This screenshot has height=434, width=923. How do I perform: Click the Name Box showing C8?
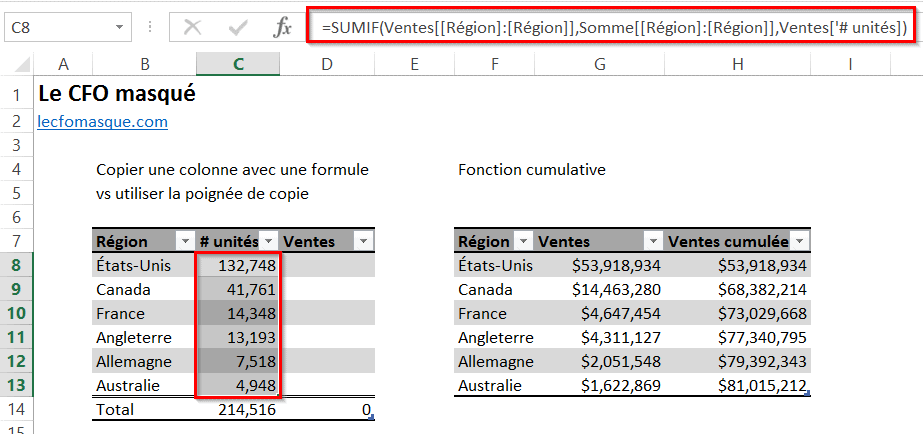[58, 28]
